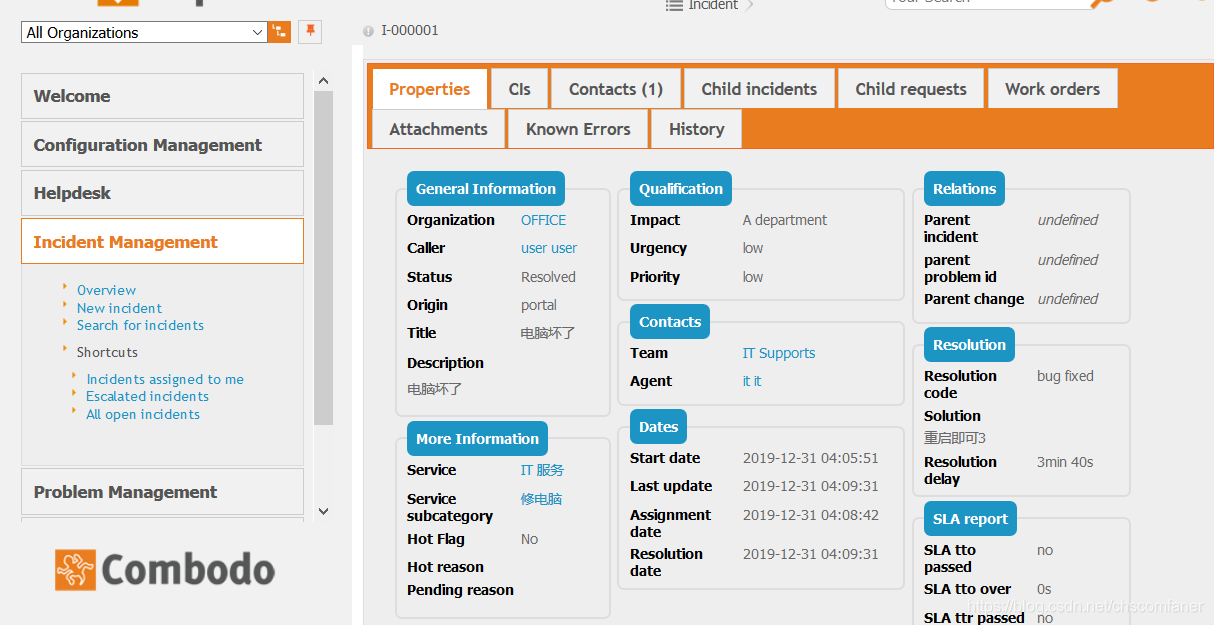Image resolution: width=1214 pixels, height=625 pixels.
Task: Click the Shortcuts menu label
Action: 107,352
